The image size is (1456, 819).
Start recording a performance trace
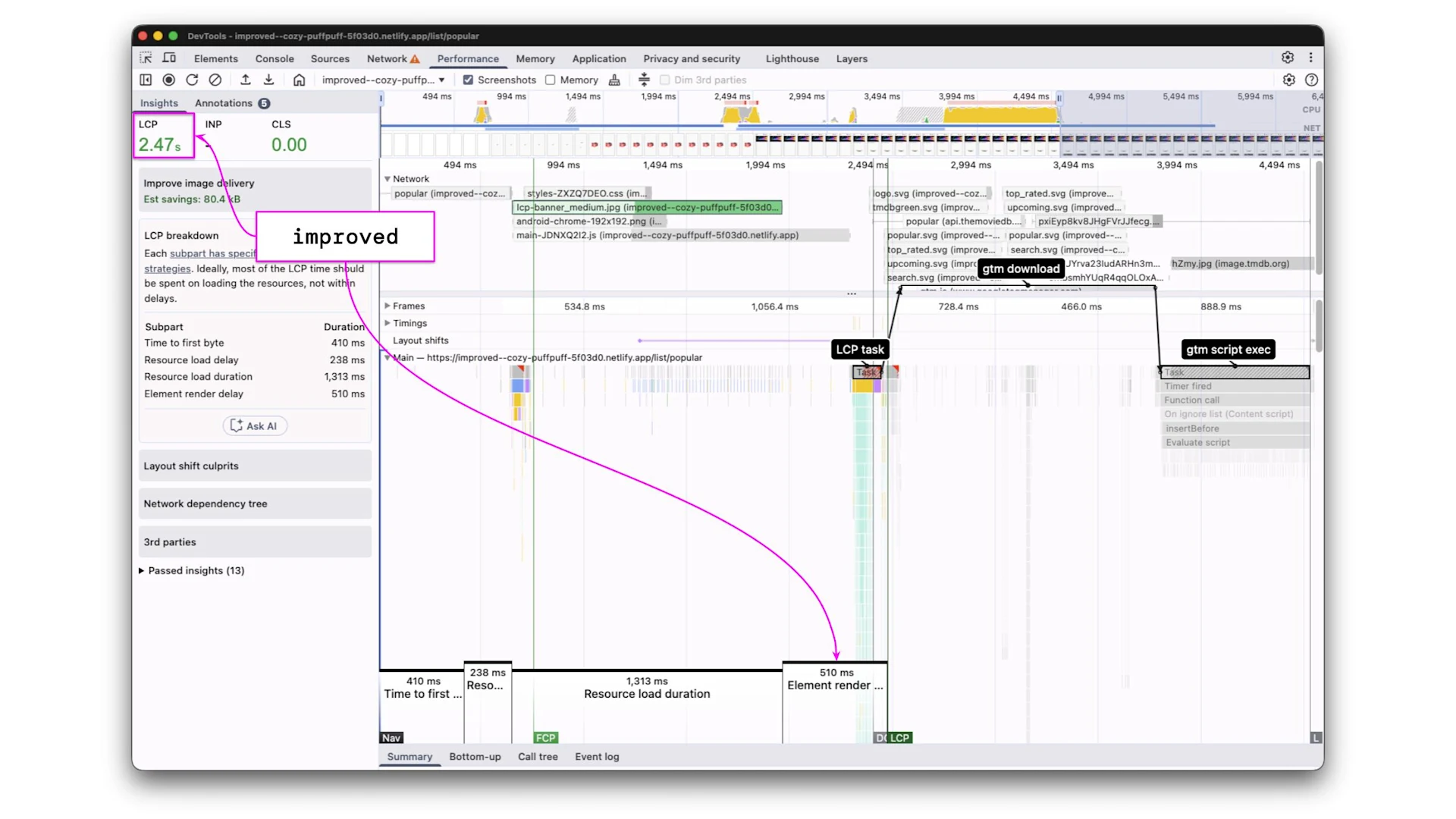tap(169, 80)
